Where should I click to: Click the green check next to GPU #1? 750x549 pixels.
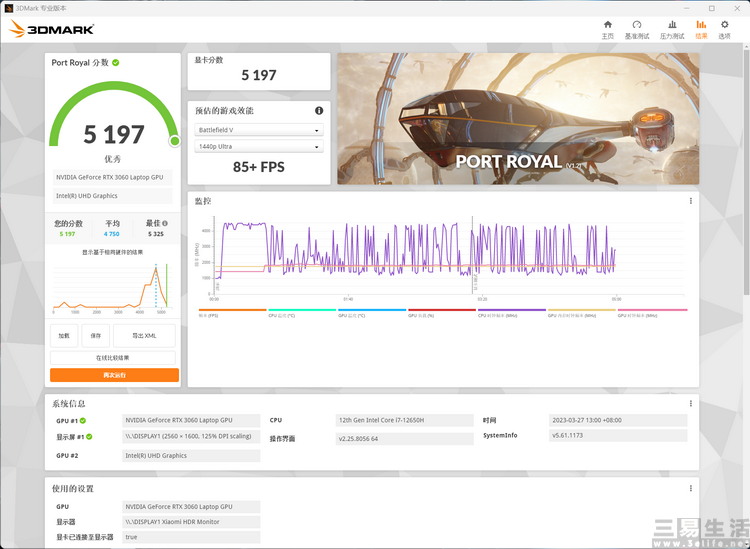point(83,420)
